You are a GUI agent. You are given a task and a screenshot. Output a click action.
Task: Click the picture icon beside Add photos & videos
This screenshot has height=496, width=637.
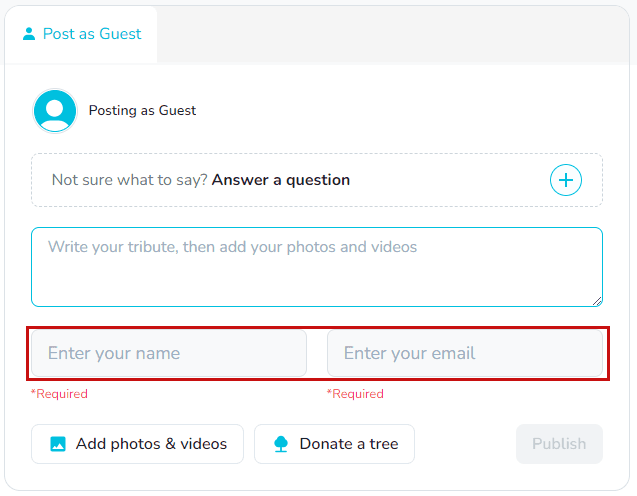58,444
